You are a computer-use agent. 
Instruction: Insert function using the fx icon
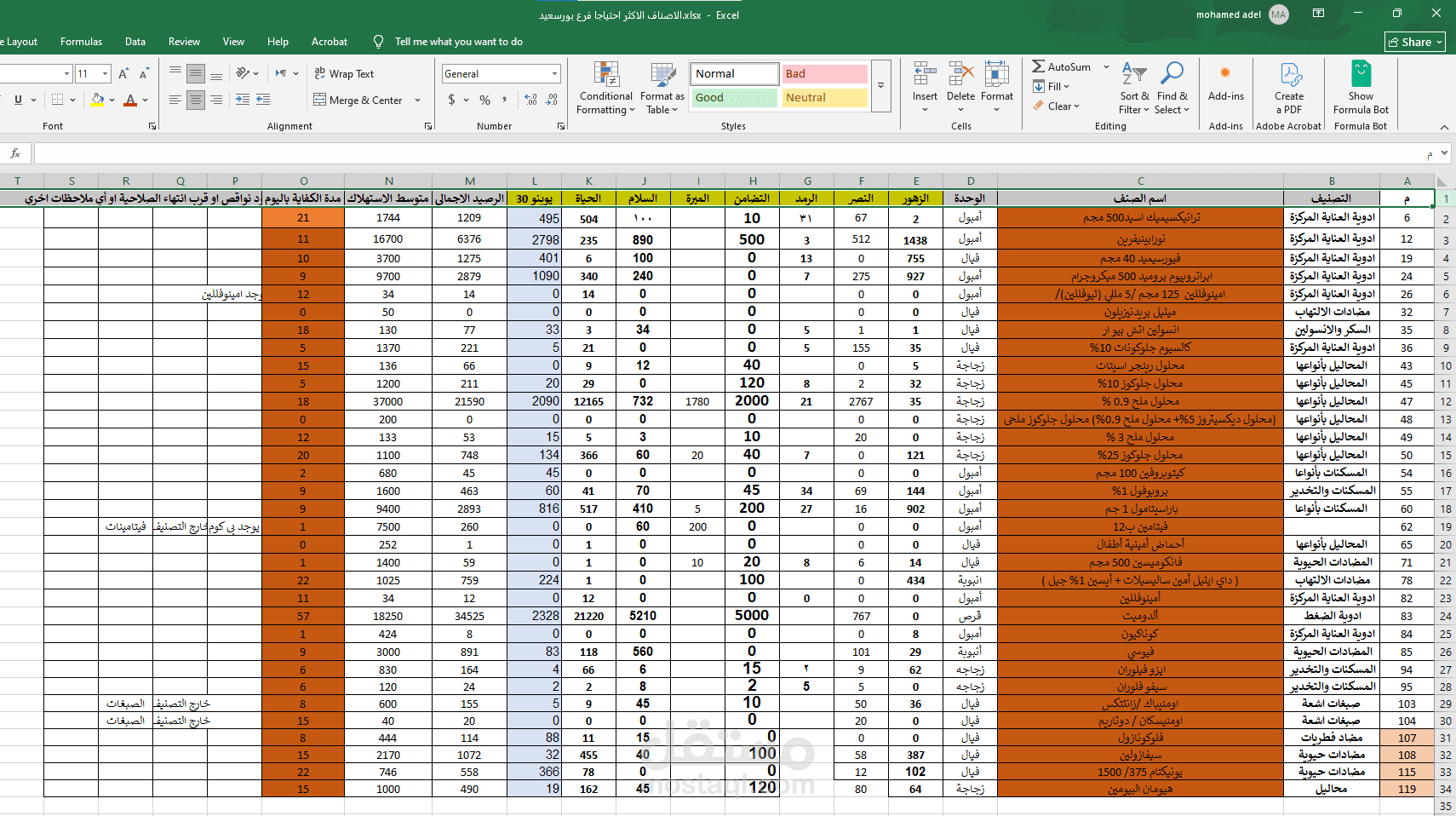(x=15, y=153)
